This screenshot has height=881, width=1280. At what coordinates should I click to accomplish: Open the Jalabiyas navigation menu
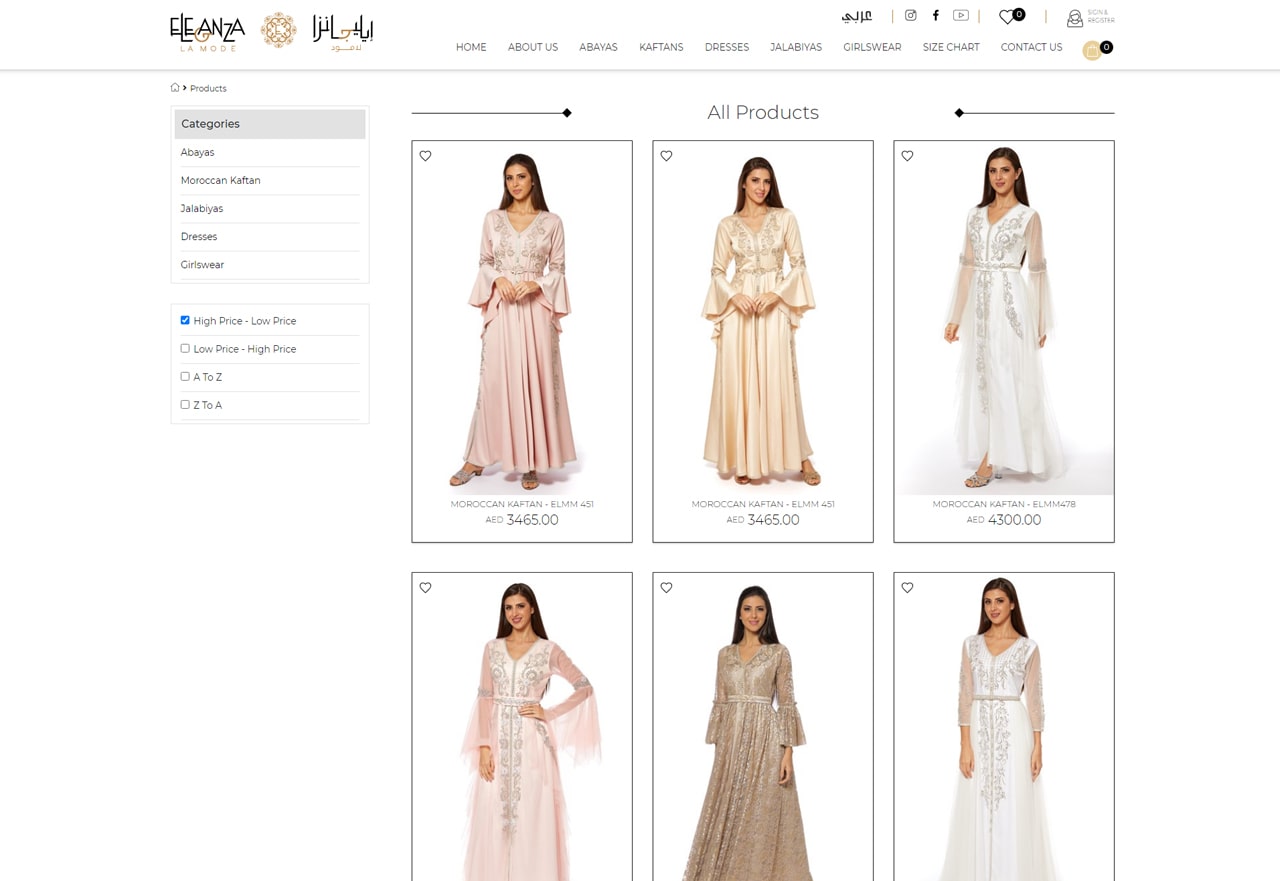pyautogui.click(x=796, y=47)
